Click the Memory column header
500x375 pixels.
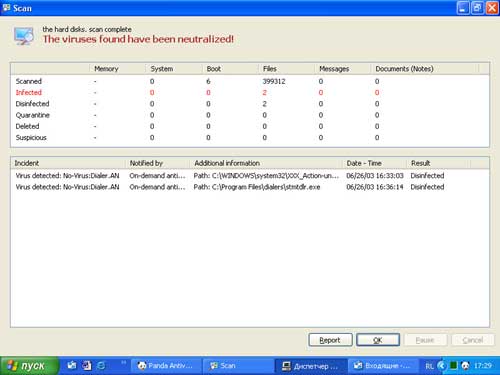tap(117, 69)
